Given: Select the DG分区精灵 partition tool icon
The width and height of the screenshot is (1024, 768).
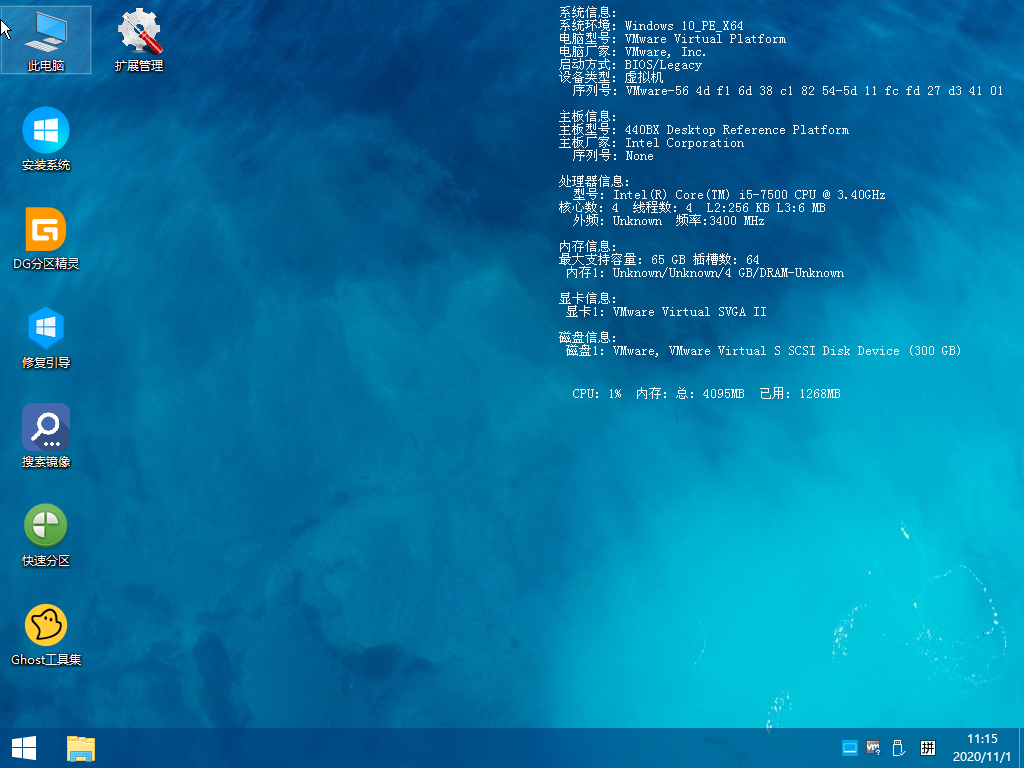Looking at the screenshot, I should (46, 238).
